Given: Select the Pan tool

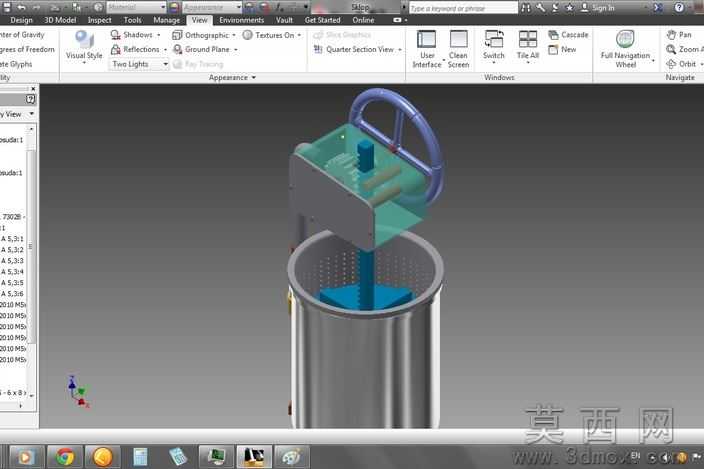Looking at the screenshot, I should pos(679,35).
